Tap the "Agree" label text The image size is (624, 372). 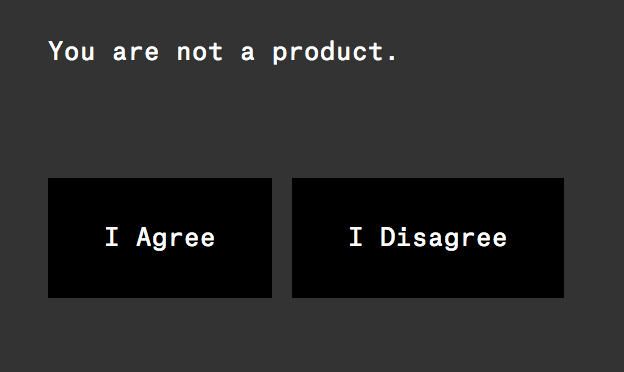click(x=176, y=238)
